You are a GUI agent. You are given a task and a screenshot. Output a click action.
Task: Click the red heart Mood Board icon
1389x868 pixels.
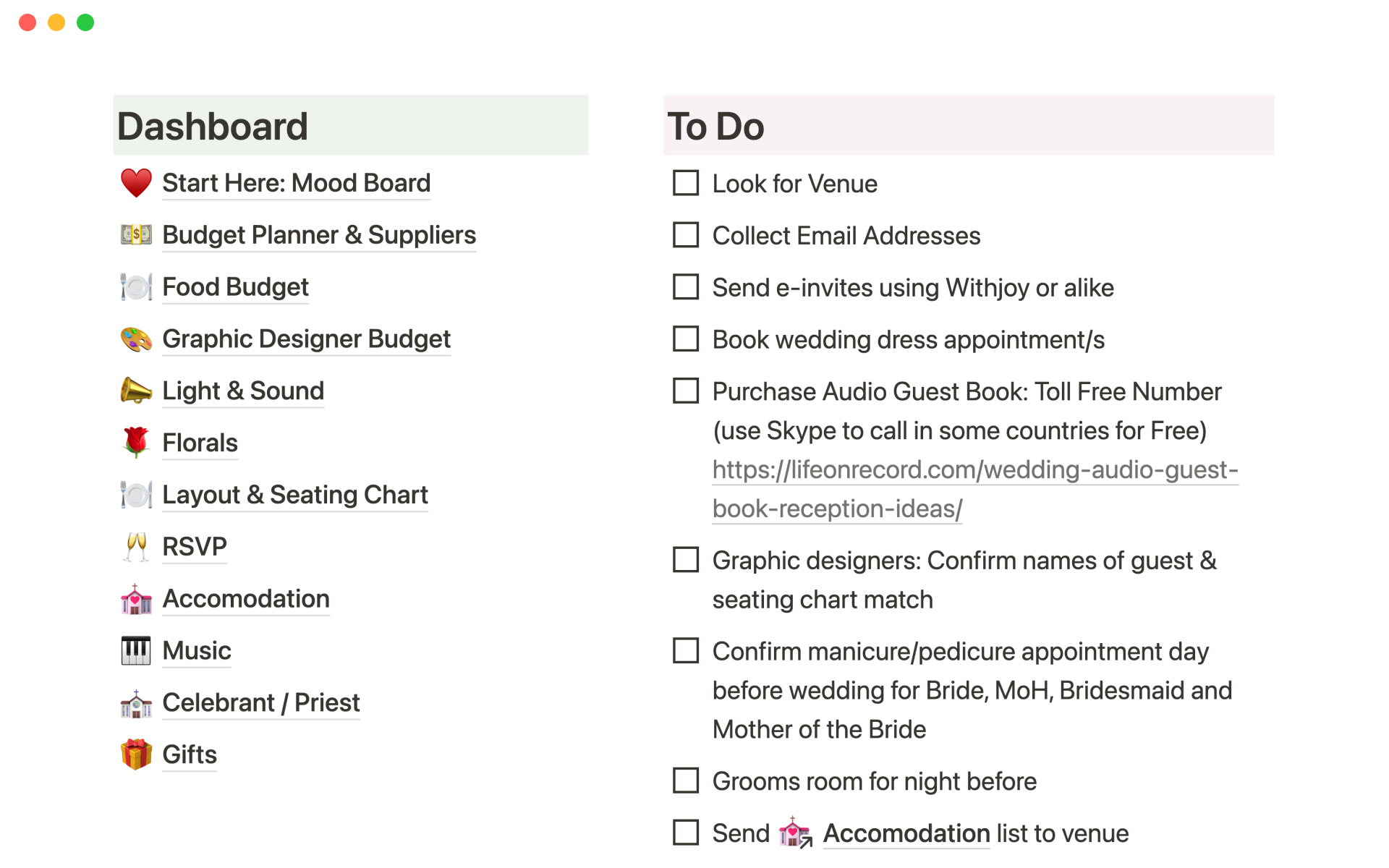pyautogui.click(x=136, y=183)
